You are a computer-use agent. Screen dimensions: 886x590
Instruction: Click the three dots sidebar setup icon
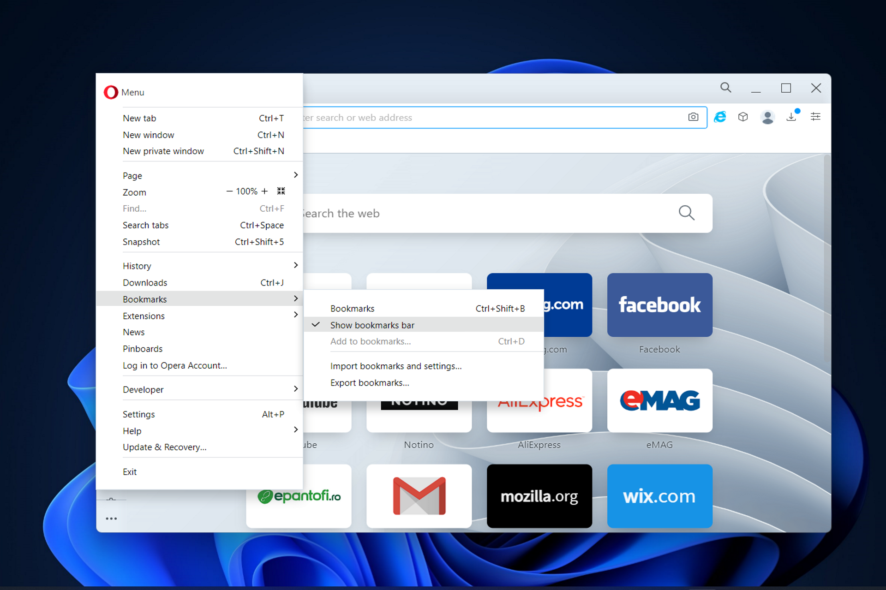111,518
